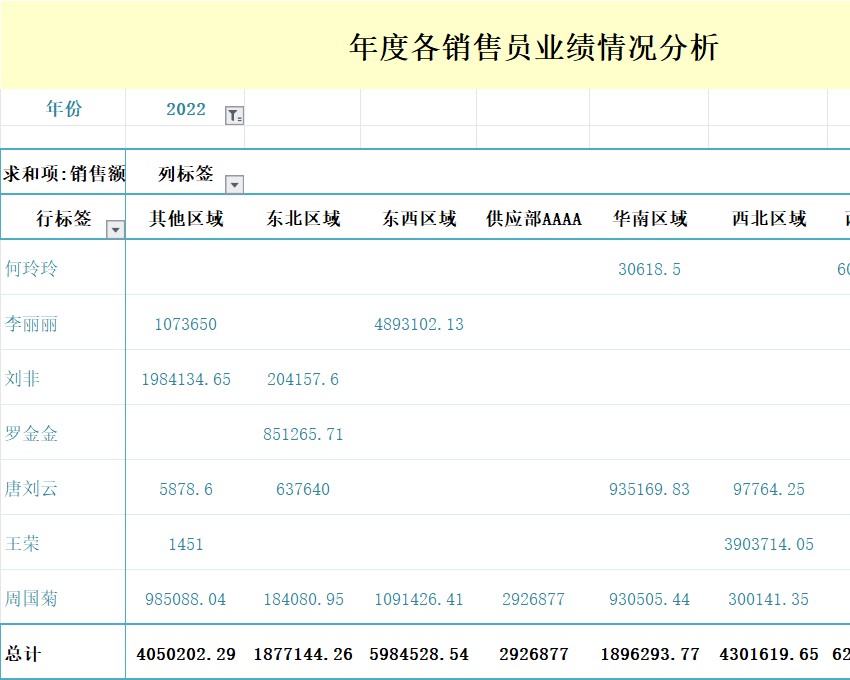
Task: Click the 东北区域 column header
Action: point(303,219)
